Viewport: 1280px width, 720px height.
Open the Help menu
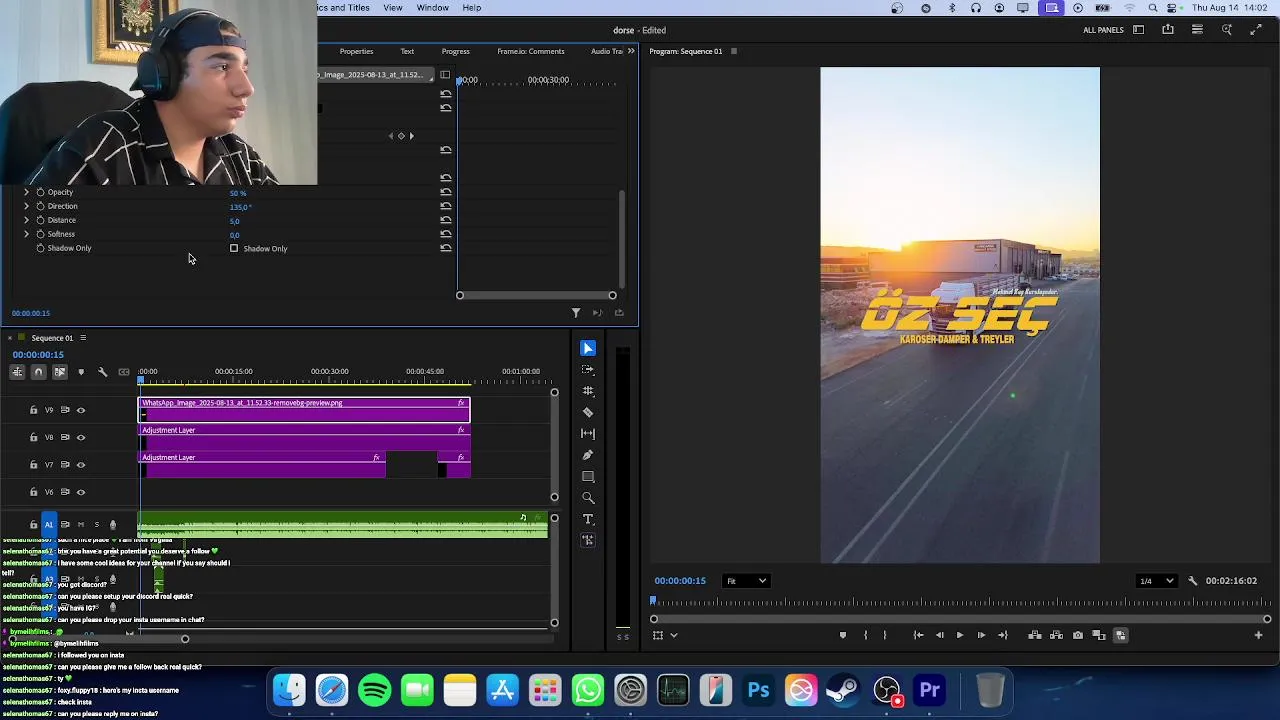pos(471,8)
